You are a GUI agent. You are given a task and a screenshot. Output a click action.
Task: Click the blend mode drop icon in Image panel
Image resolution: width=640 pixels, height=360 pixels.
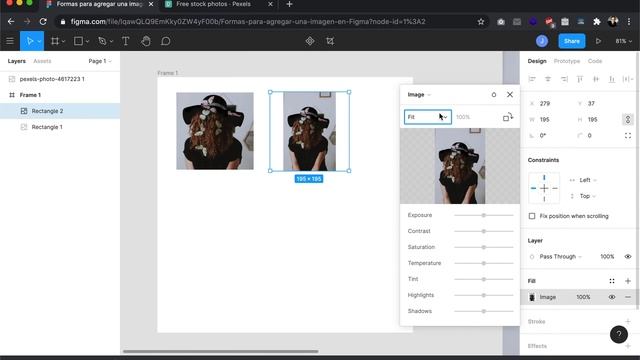pyautogui.click(x=493, y=95)
